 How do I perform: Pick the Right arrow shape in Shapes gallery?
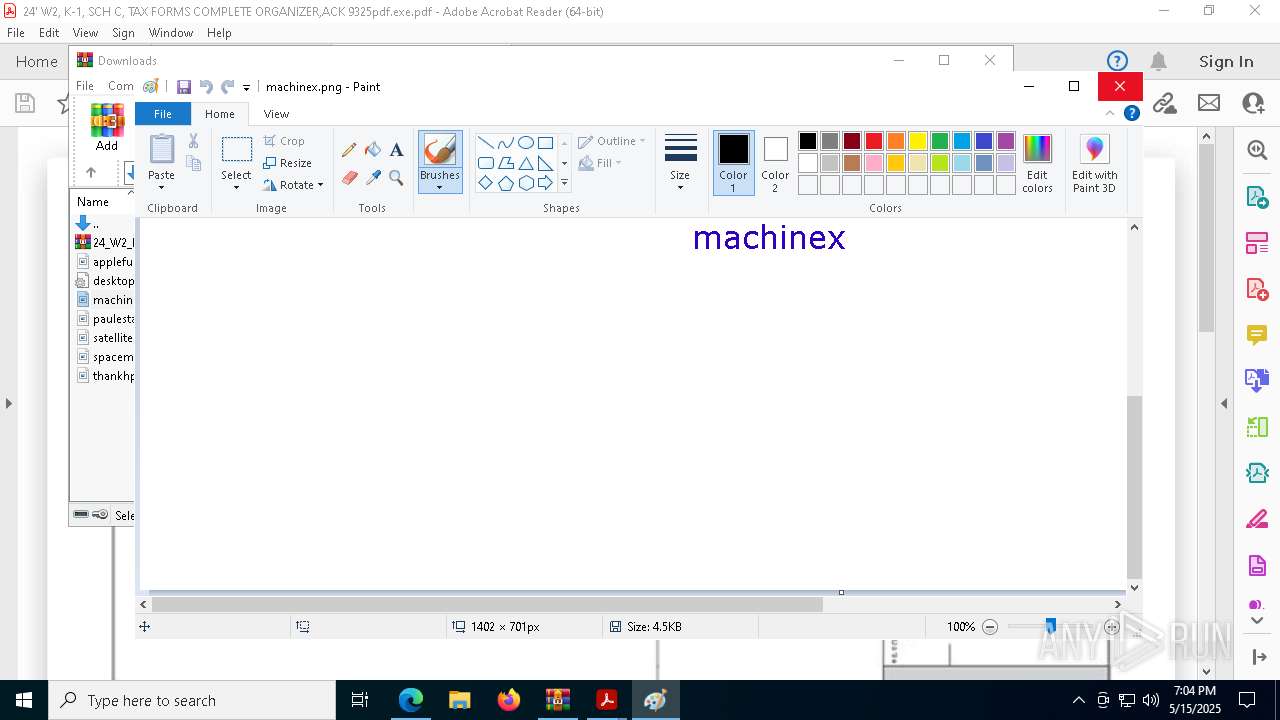[x=545, y=183]
